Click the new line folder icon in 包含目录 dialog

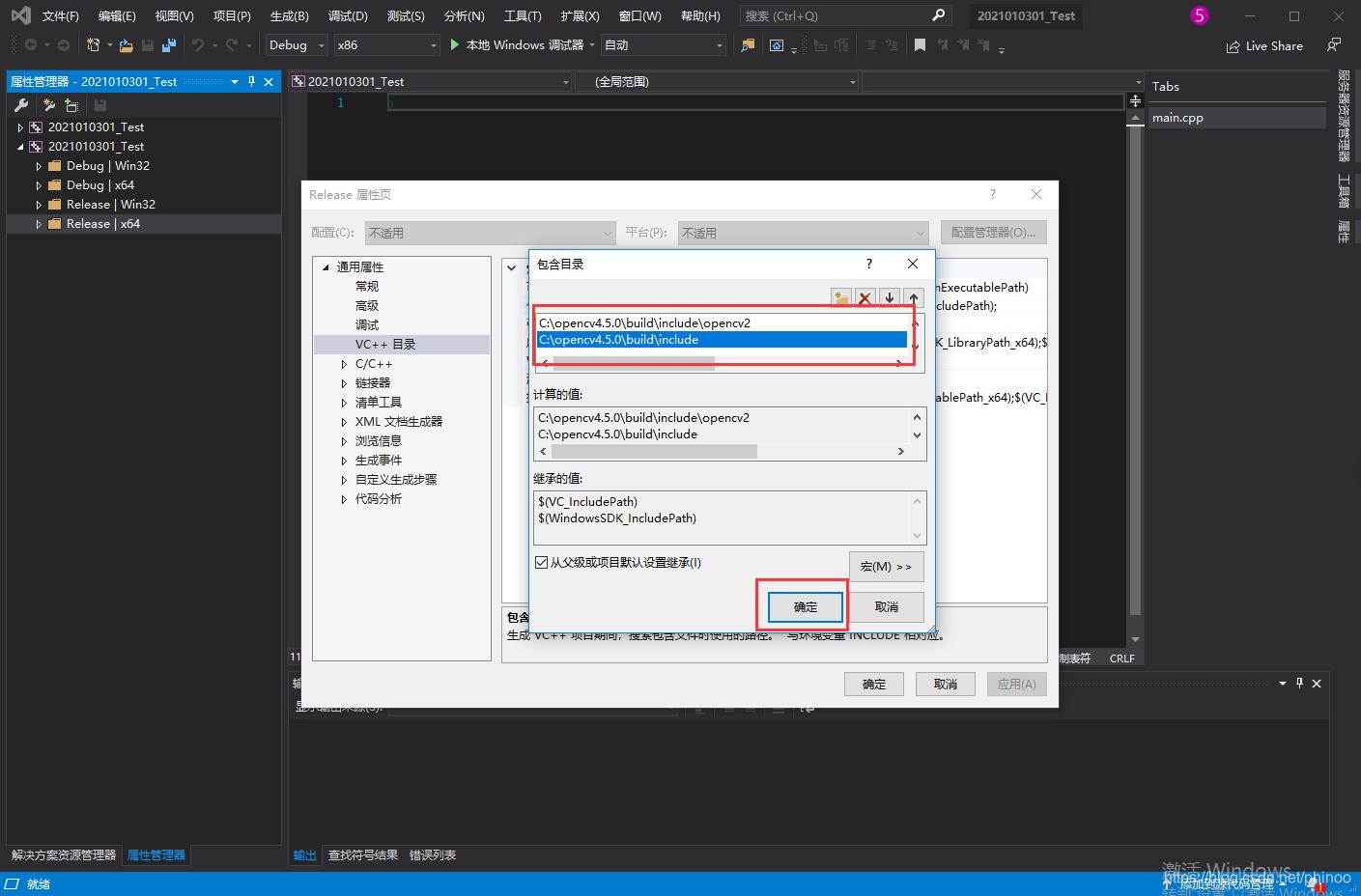(841, 297)
